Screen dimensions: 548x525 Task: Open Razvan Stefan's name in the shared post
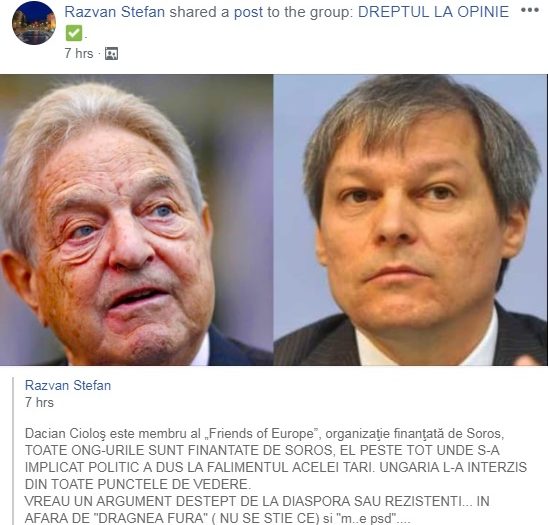68,385
